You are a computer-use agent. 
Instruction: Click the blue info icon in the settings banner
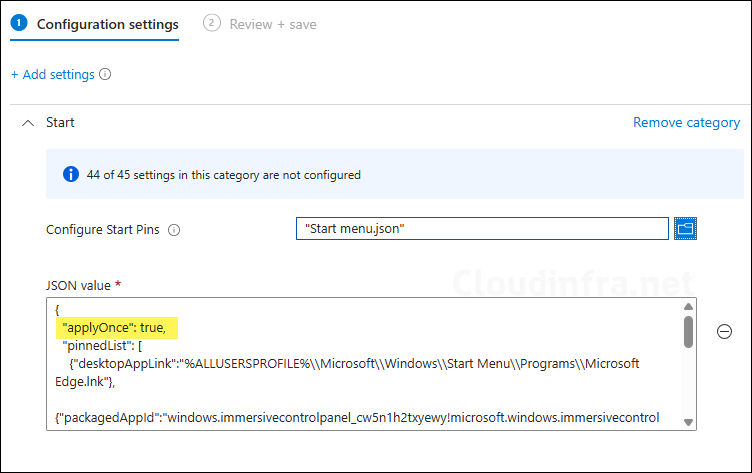[x=71, y=174]
